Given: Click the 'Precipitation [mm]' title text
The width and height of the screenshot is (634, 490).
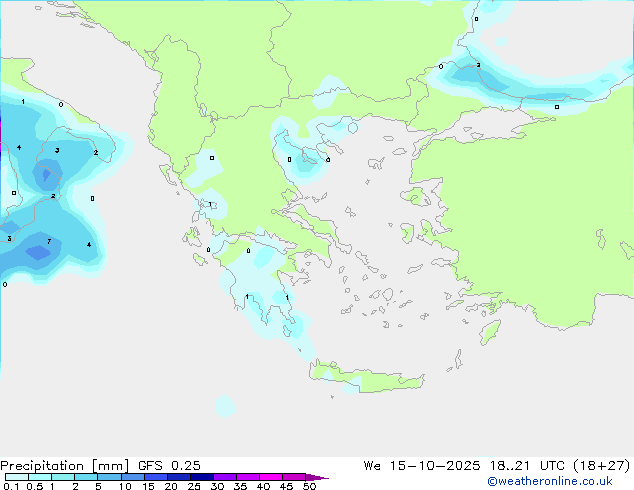Looking at the screenshot, I should [65, 466].
